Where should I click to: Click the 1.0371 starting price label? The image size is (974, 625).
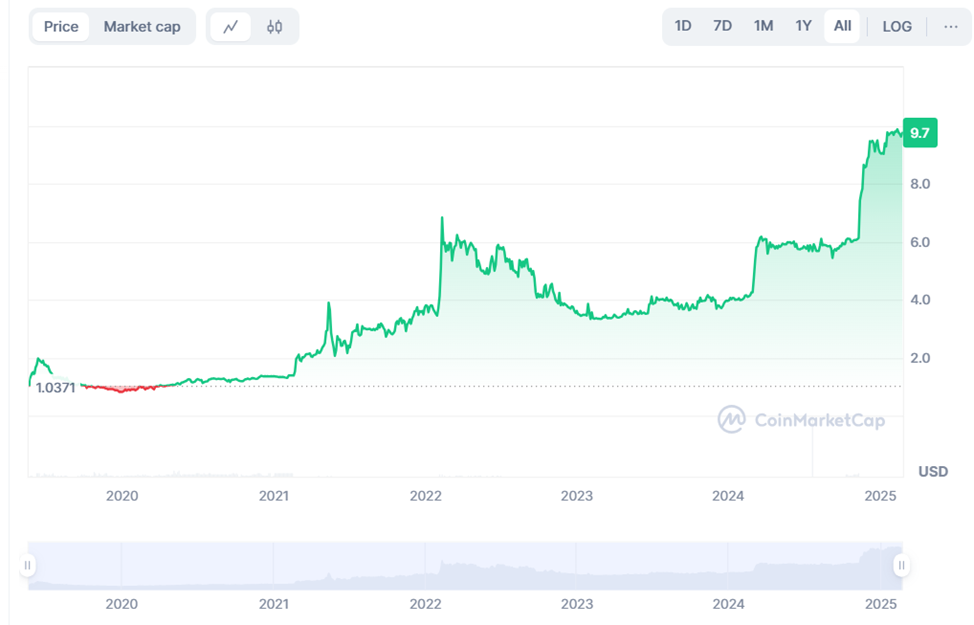[55, 387]
